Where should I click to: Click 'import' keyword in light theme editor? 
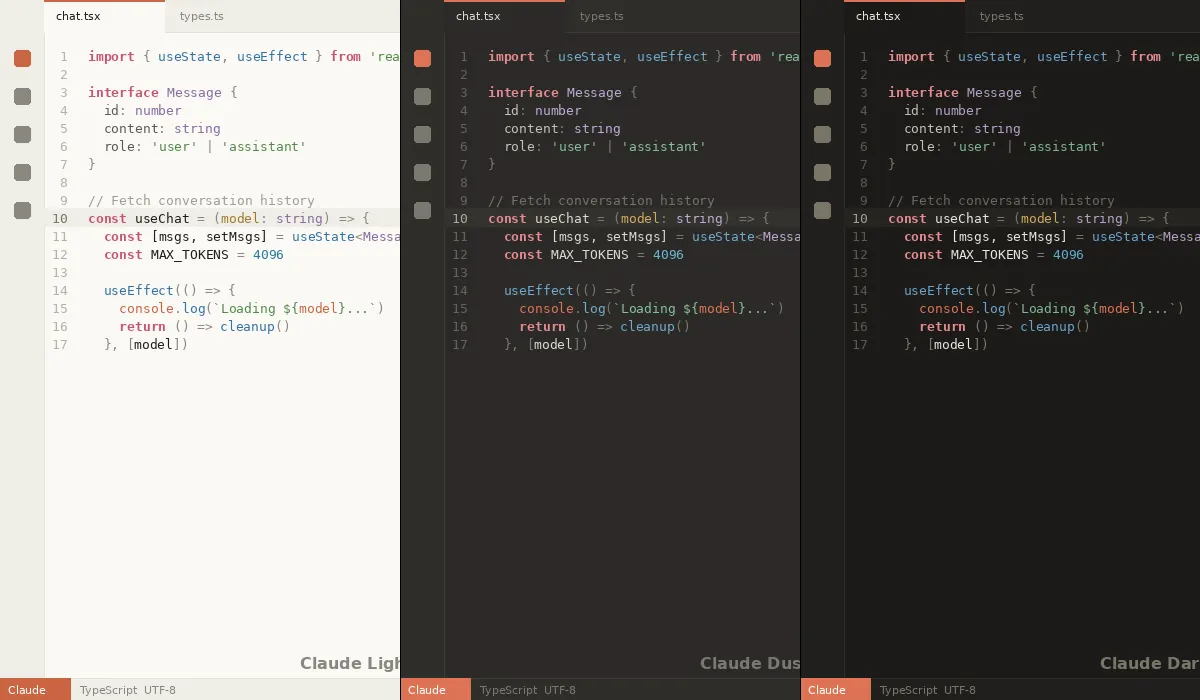(111, 56)
